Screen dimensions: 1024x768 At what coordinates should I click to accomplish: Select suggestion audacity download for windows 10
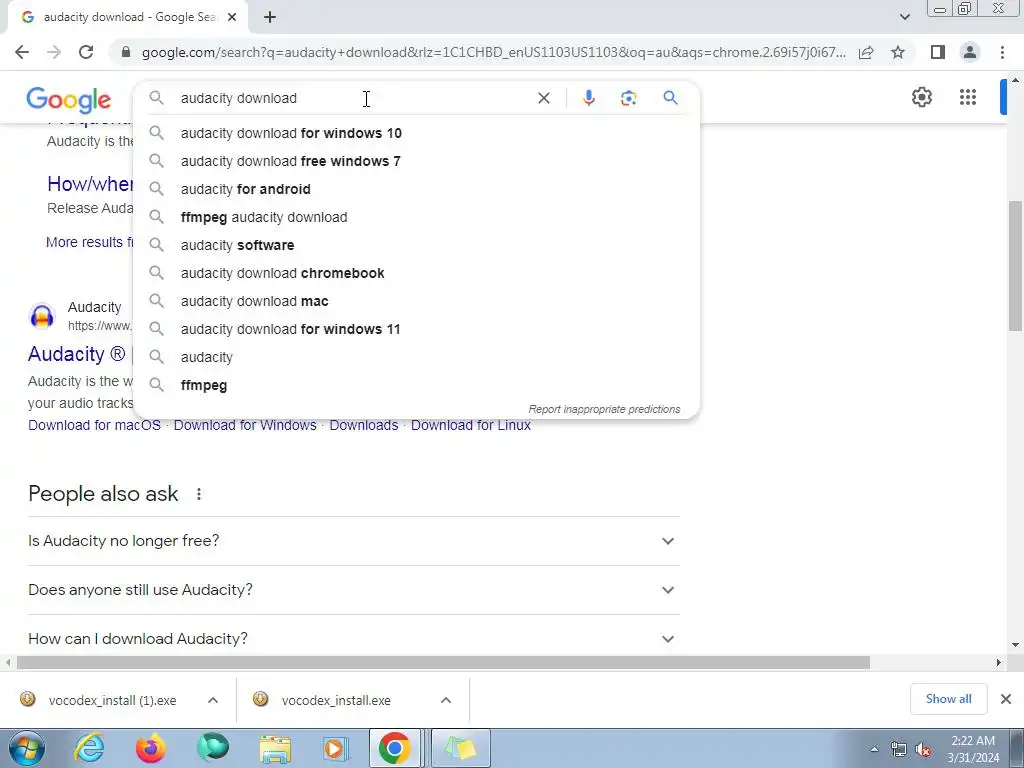(416, 133)
